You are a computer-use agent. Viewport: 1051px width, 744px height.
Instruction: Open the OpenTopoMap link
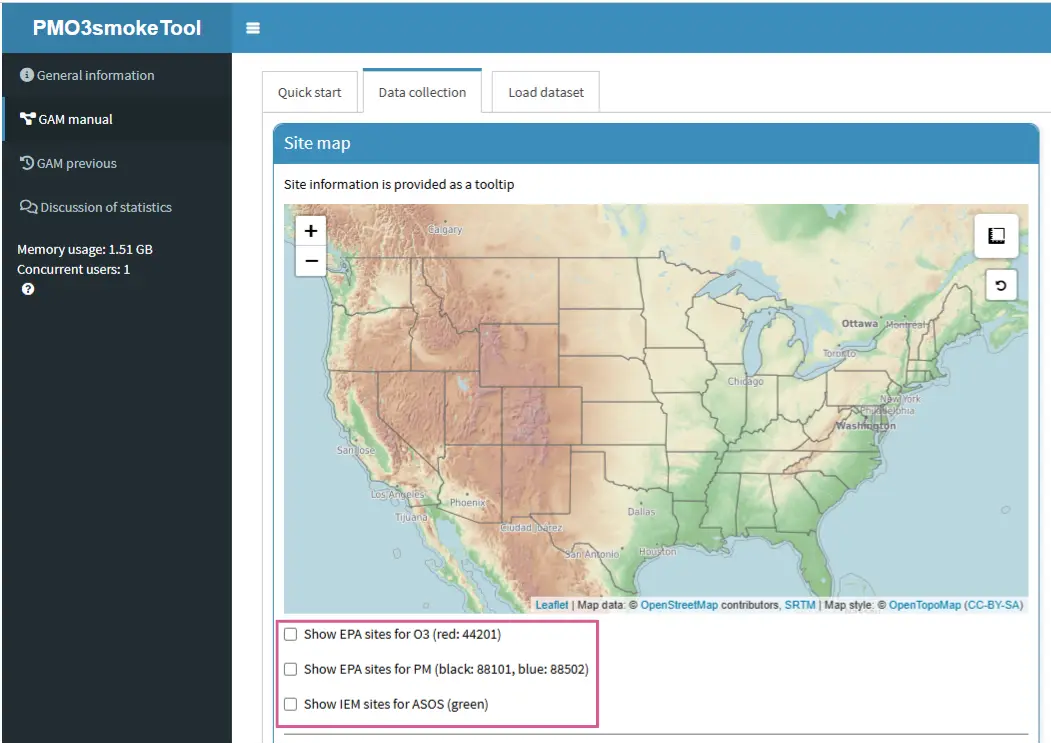tap(924, 605)
